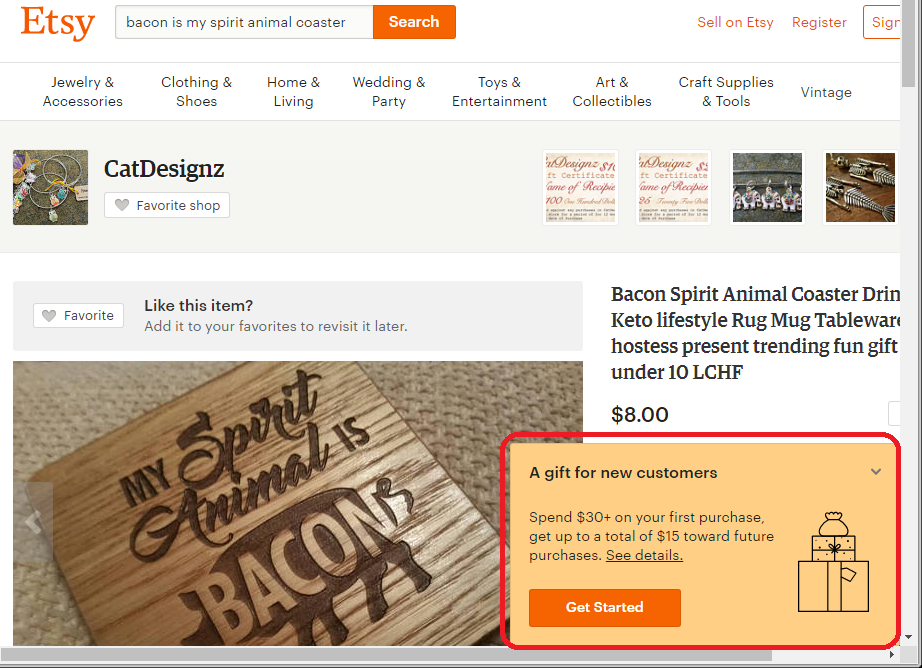Open Toys & Entertainment category
This screenshot has width=922, height=668.
click(x=499, y=92)
